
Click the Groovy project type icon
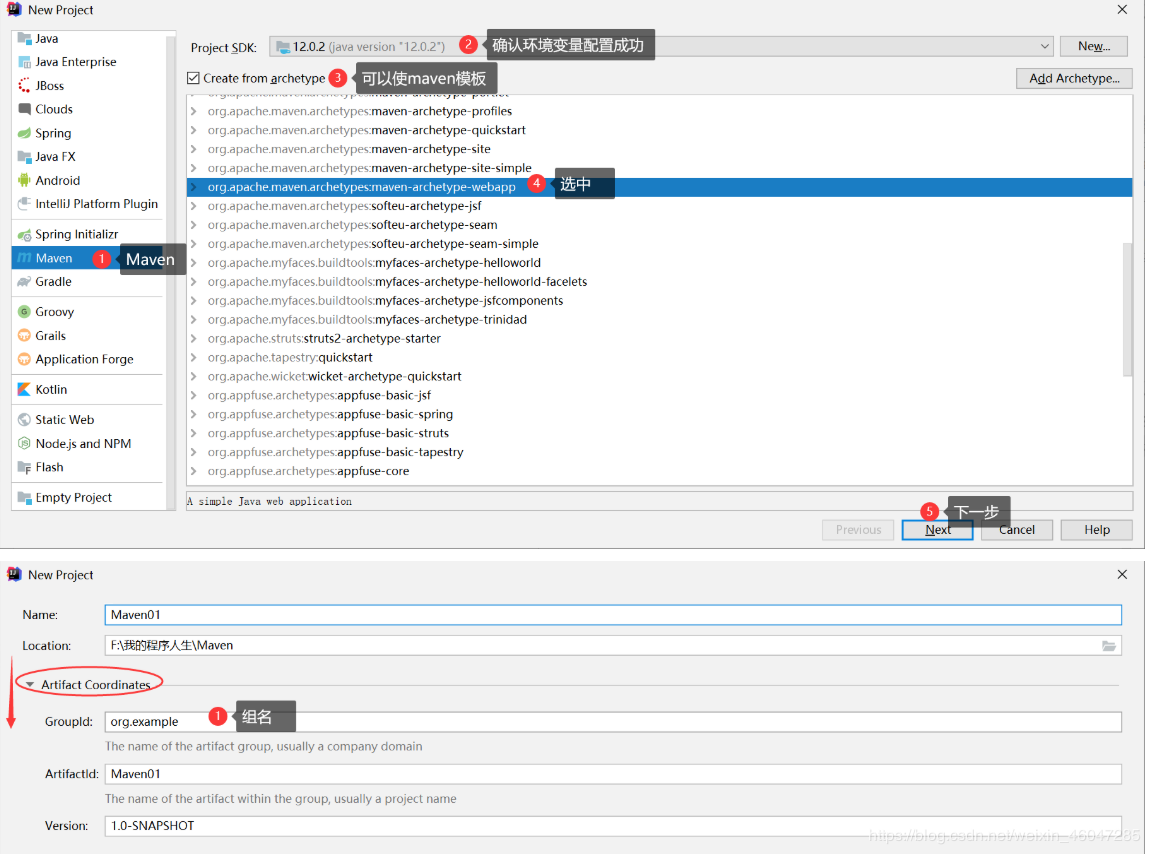click(24, 312)
